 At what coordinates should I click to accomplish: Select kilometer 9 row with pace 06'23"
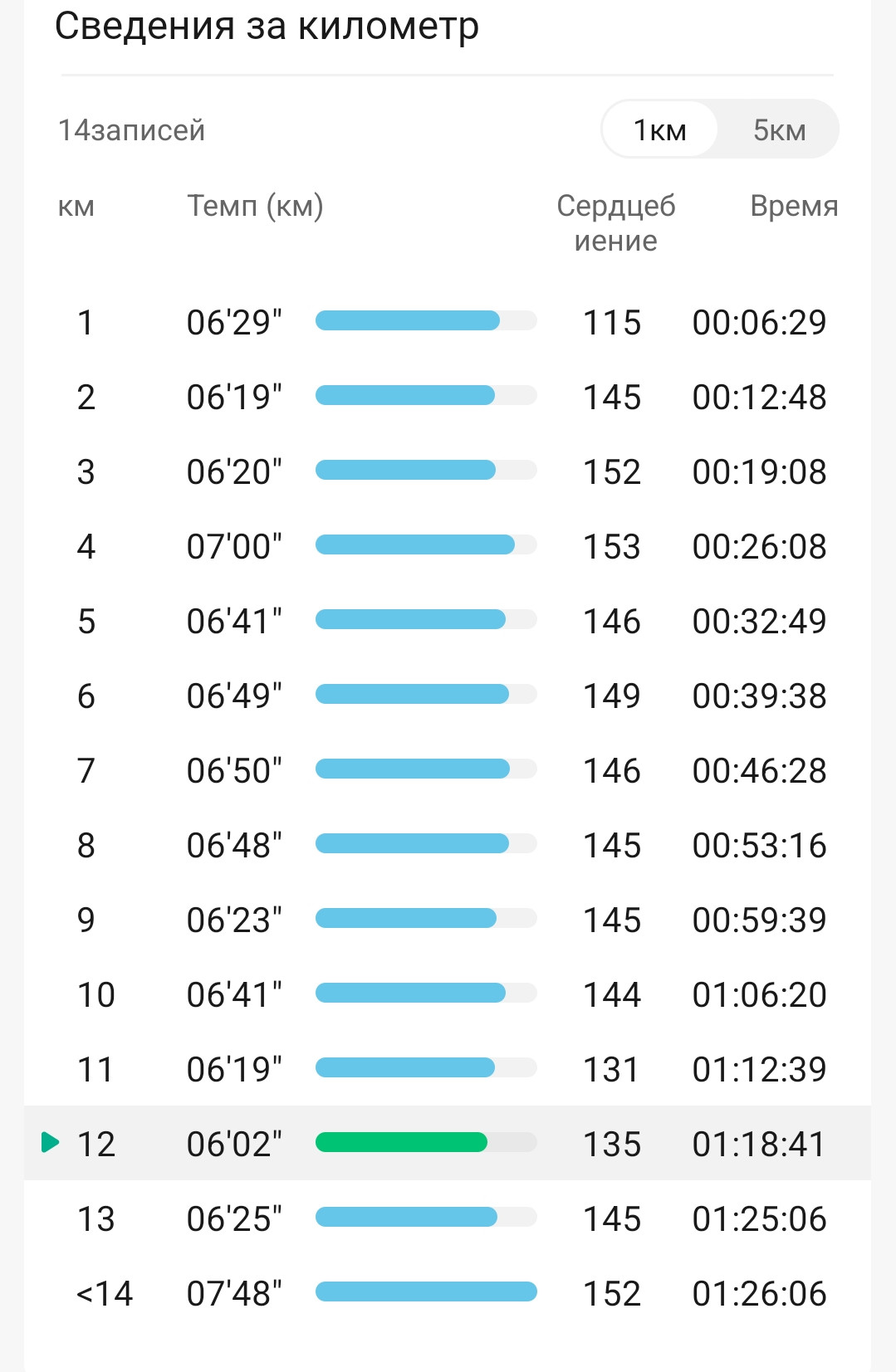[448, 920]
